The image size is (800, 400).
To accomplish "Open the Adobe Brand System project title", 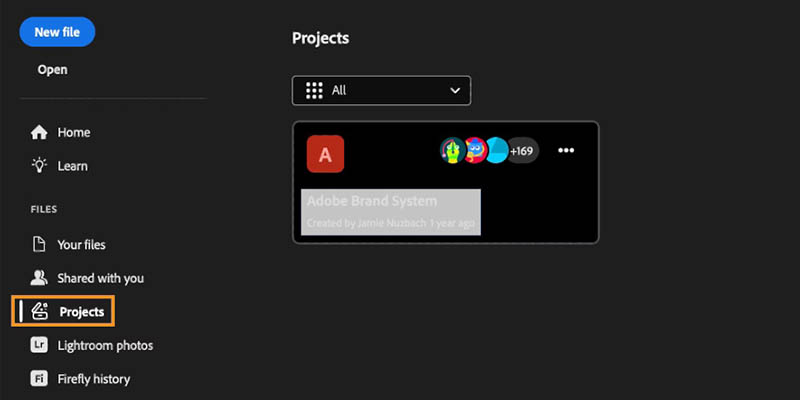I will (x=371, y=201).
